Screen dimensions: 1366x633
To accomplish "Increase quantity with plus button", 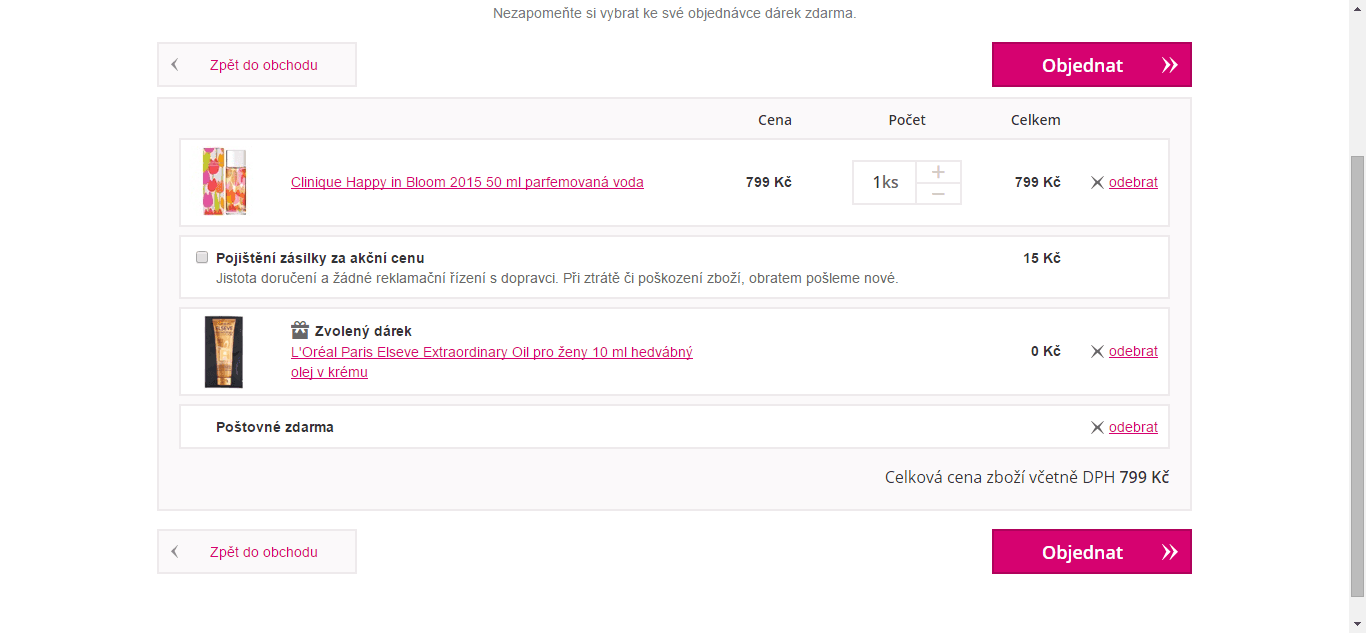I will tap(938, 172).
